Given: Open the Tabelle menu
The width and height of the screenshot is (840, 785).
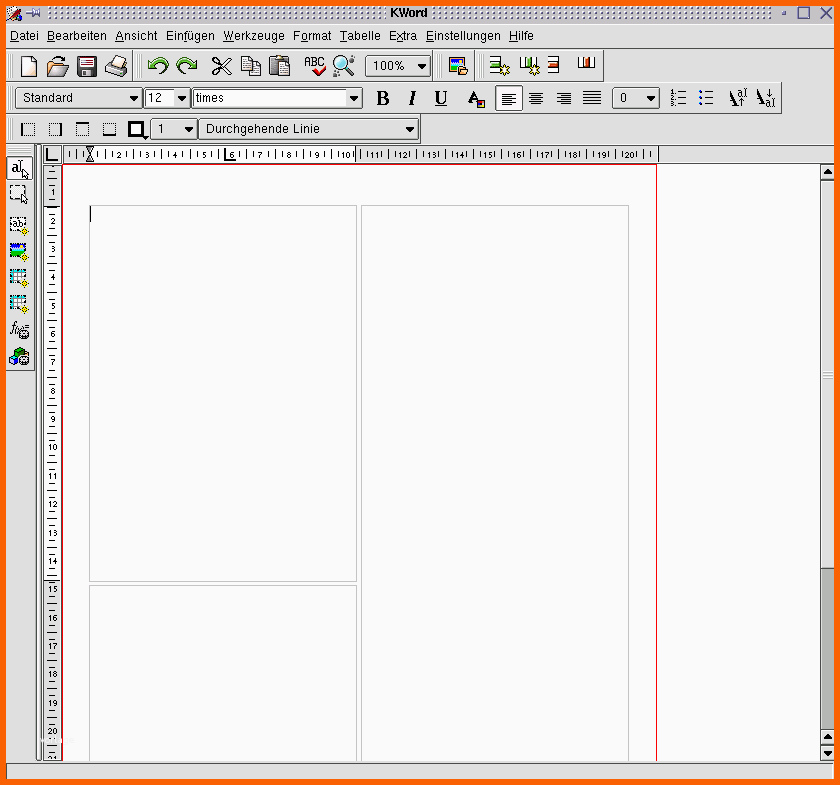Looking at the screenshot, I should coord(360,36).
